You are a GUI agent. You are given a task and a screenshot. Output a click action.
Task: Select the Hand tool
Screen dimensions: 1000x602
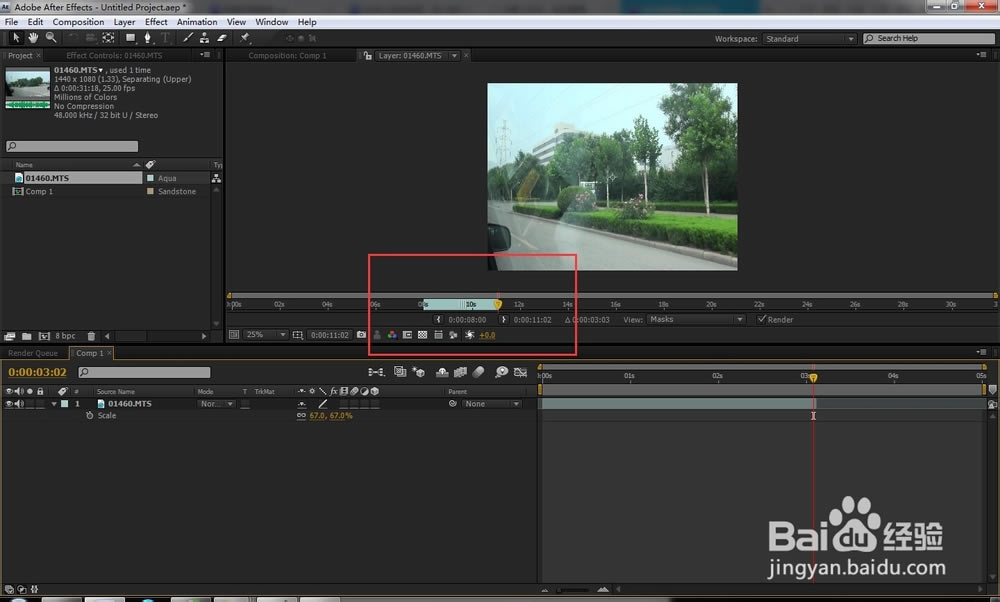click(x=33, y=37)
